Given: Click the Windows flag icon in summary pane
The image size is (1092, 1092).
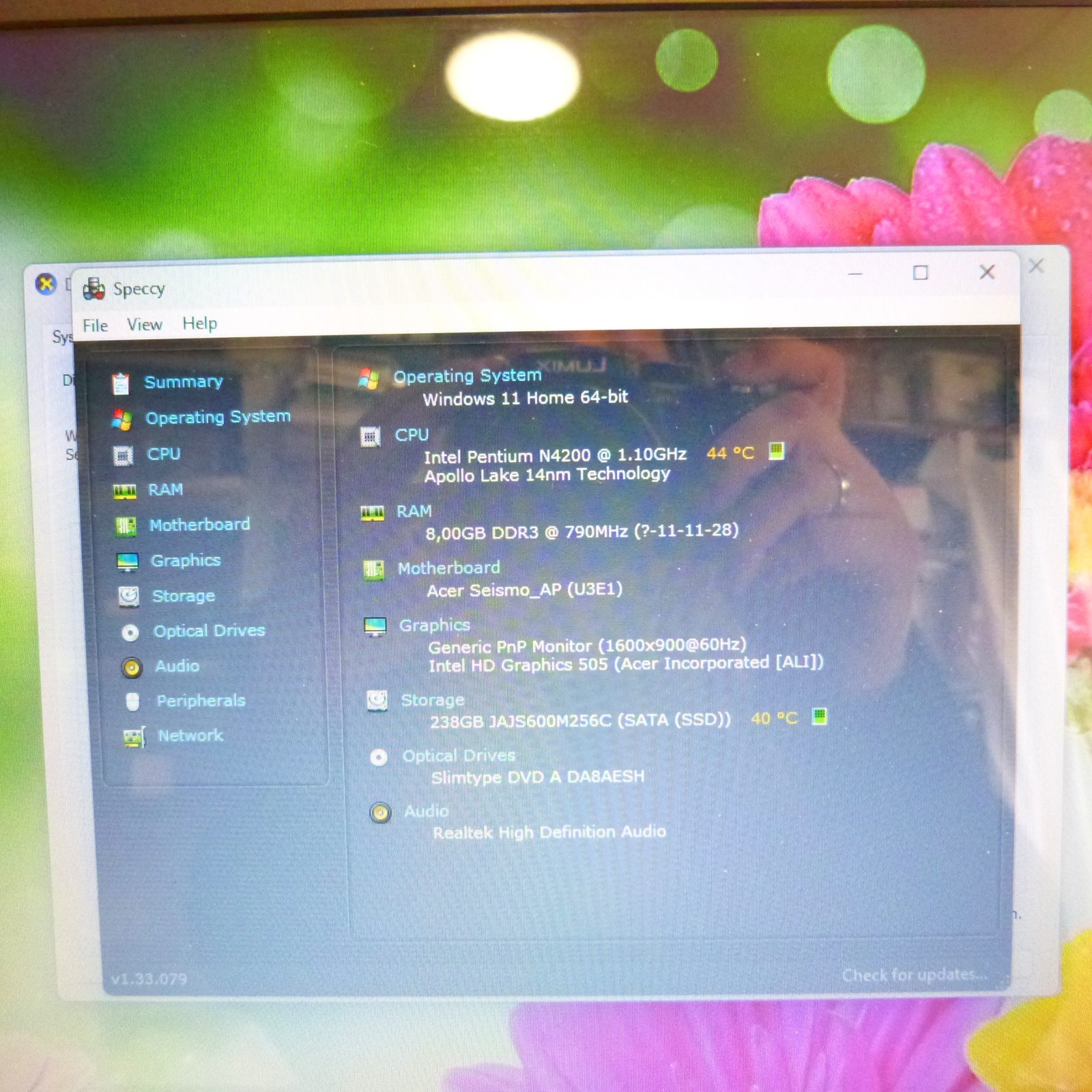Looking at the screenshot, I should 369,378.
